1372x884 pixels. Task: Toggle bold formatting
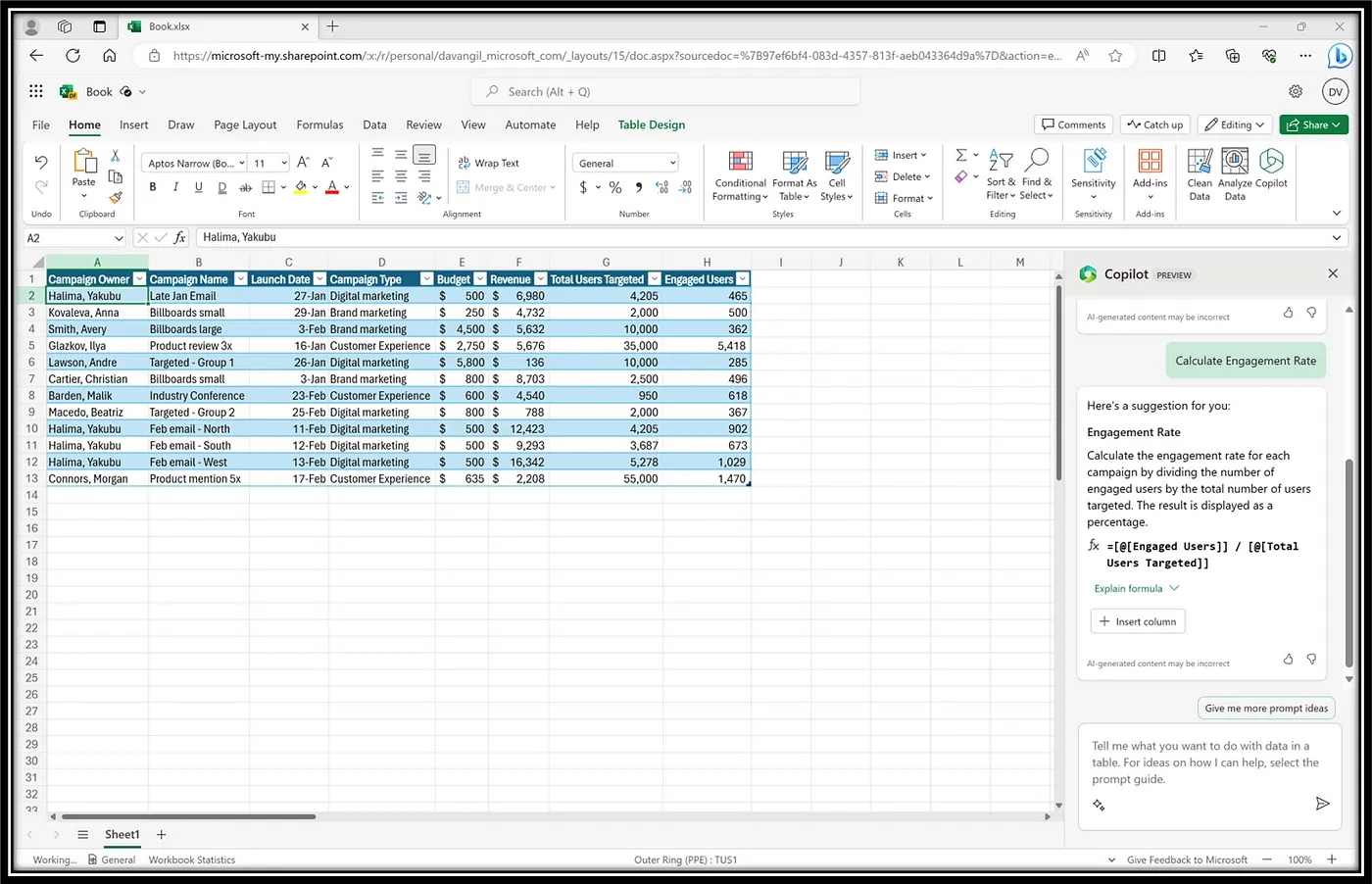click(153, 187)
